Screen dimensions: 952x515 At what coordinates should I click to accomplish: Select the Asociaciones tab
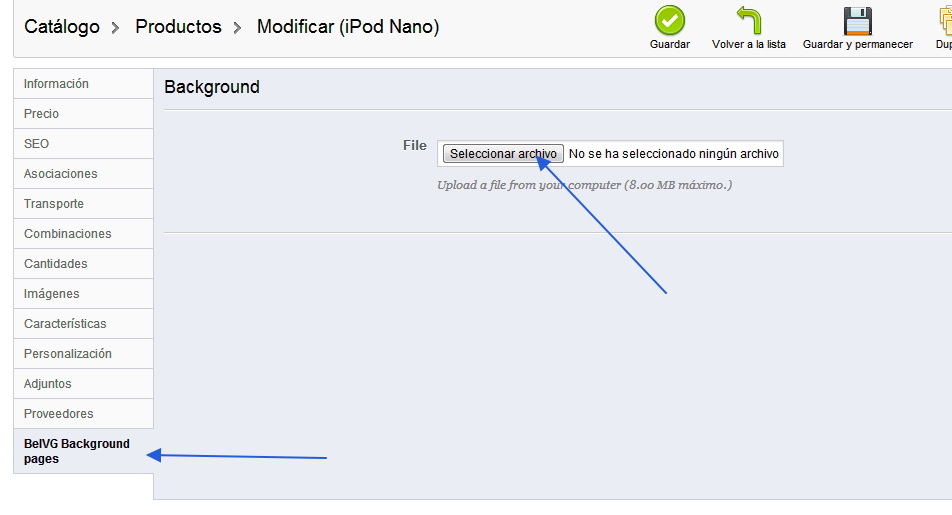pos(60,174)
